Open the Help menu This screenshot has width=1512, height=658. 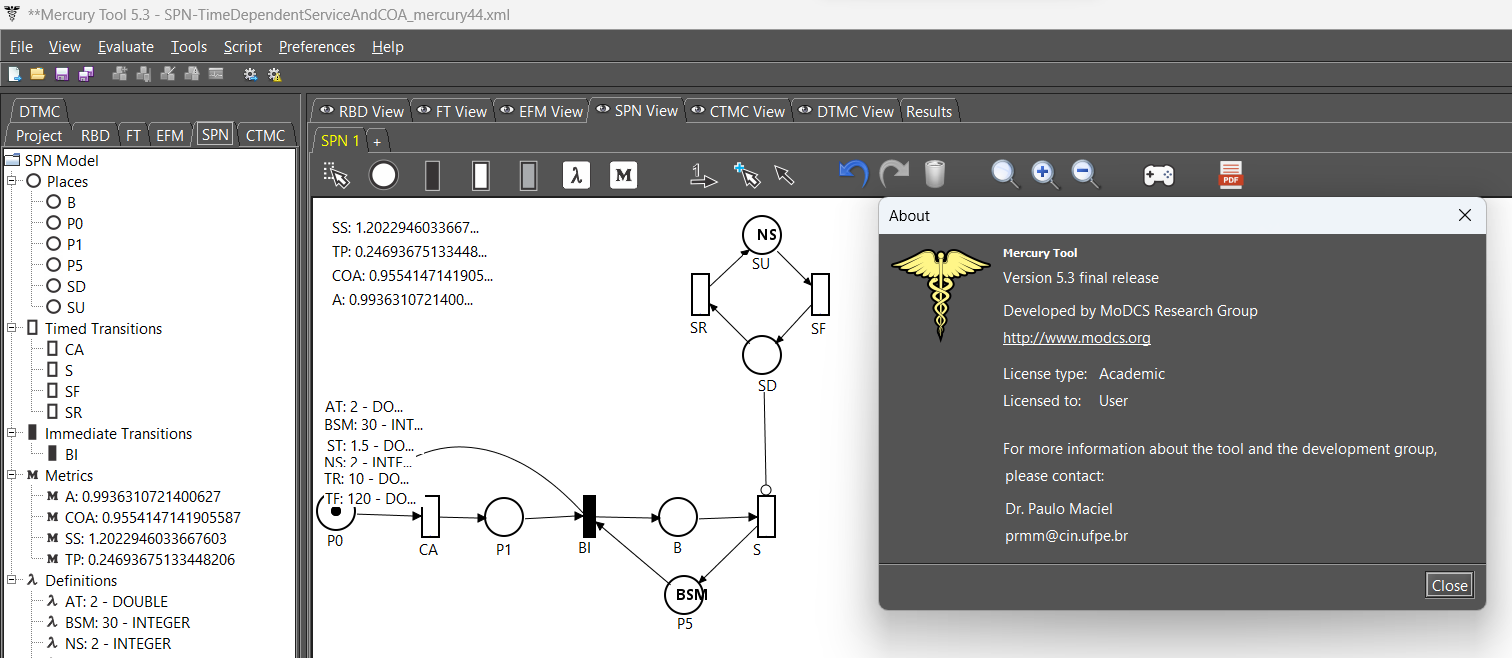coord(388,47)
